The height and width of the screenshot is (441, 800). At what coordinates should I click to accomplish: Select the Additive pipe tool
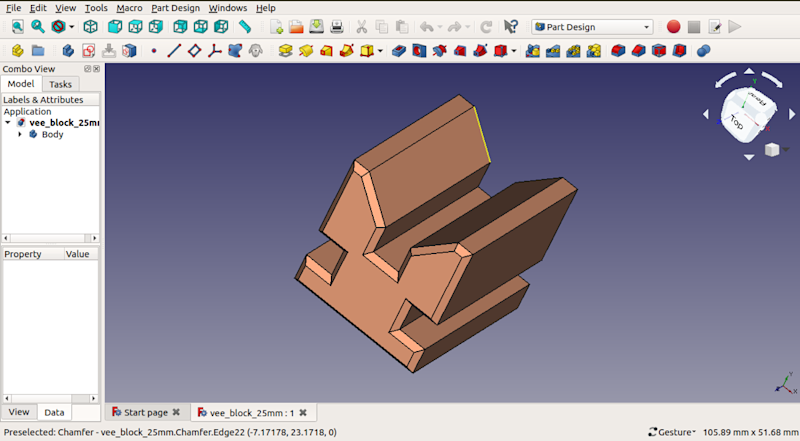(x=346, y=51)
